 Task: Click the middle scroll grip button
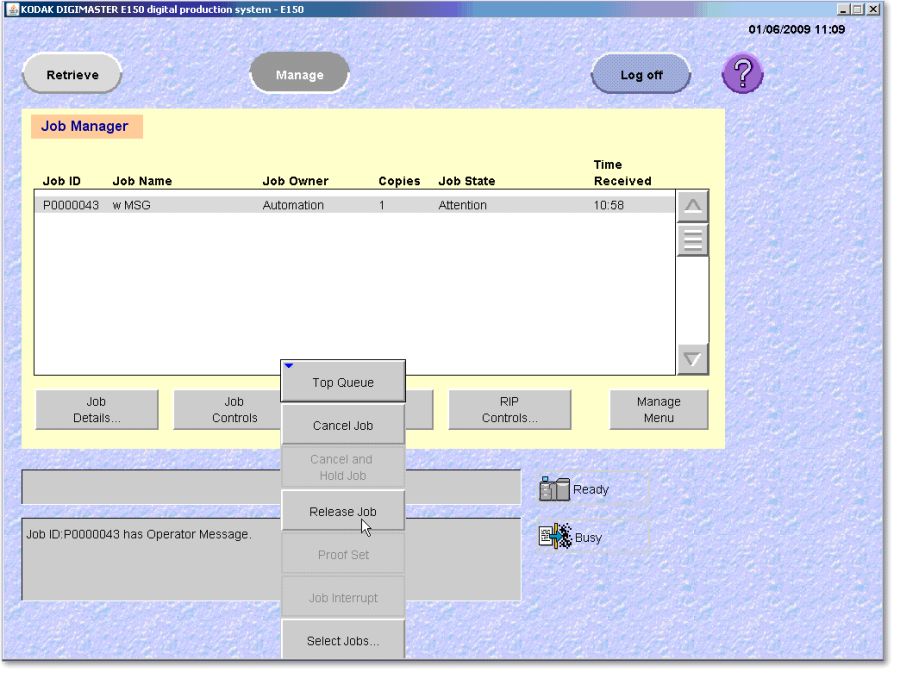click(x=692, y=240)
